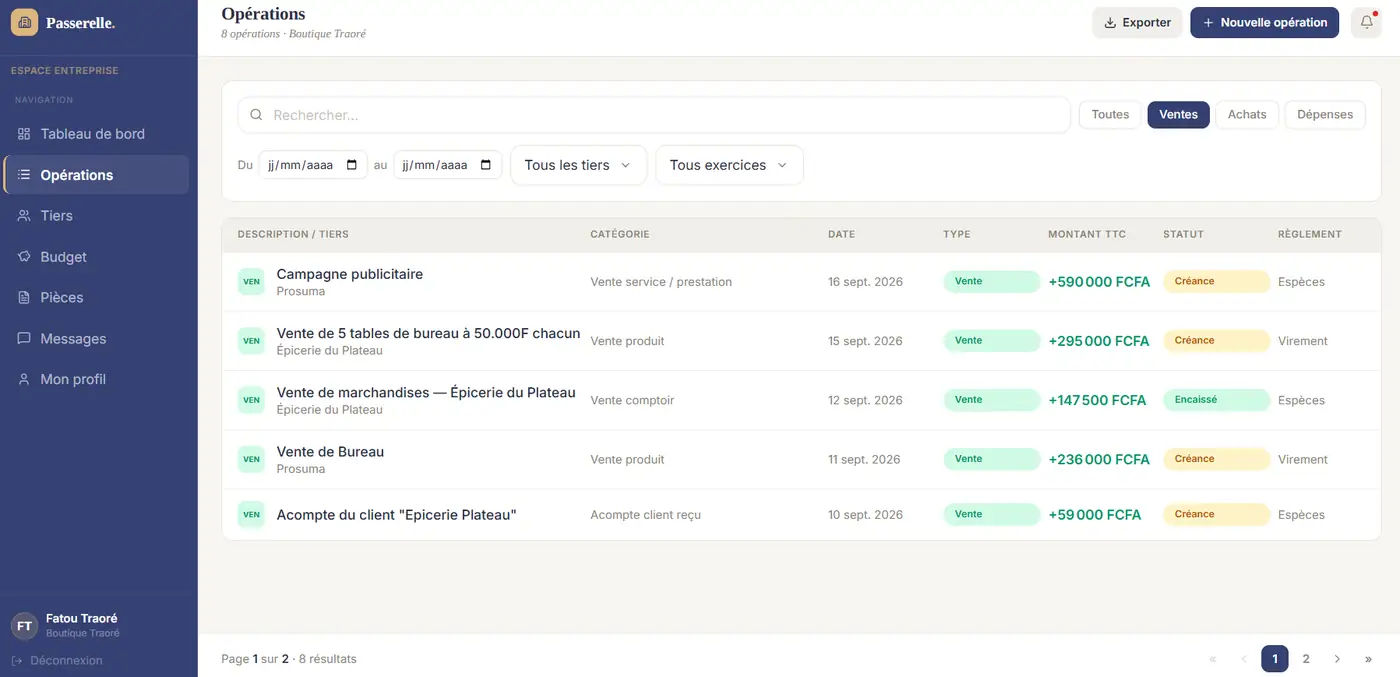Select Opérations in the sidebar
1400x677 pixels.
click(96, 175)
